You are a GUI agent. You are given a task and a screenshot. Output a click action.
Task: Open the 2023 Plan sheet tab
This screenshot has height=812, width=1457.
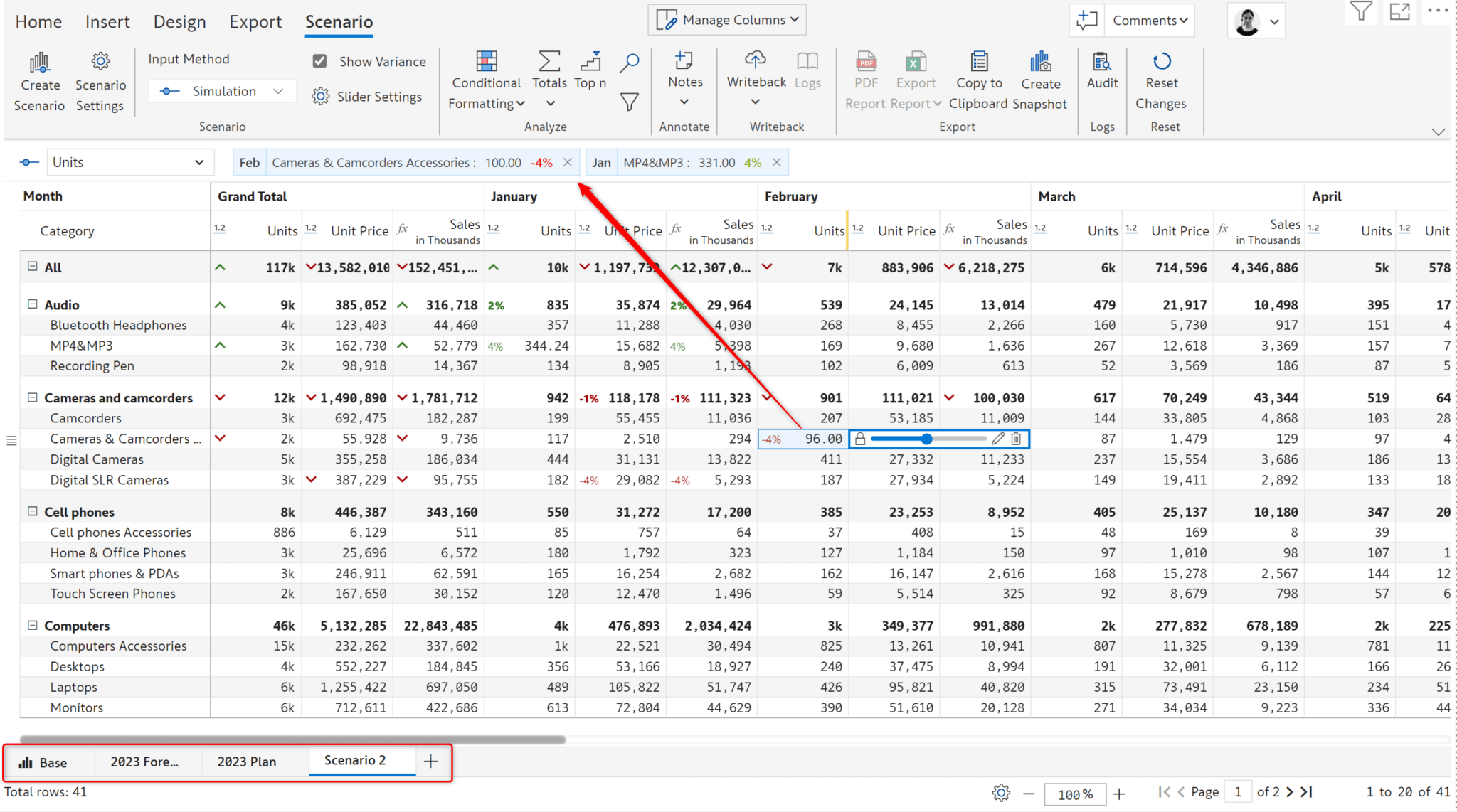point(246,762)
